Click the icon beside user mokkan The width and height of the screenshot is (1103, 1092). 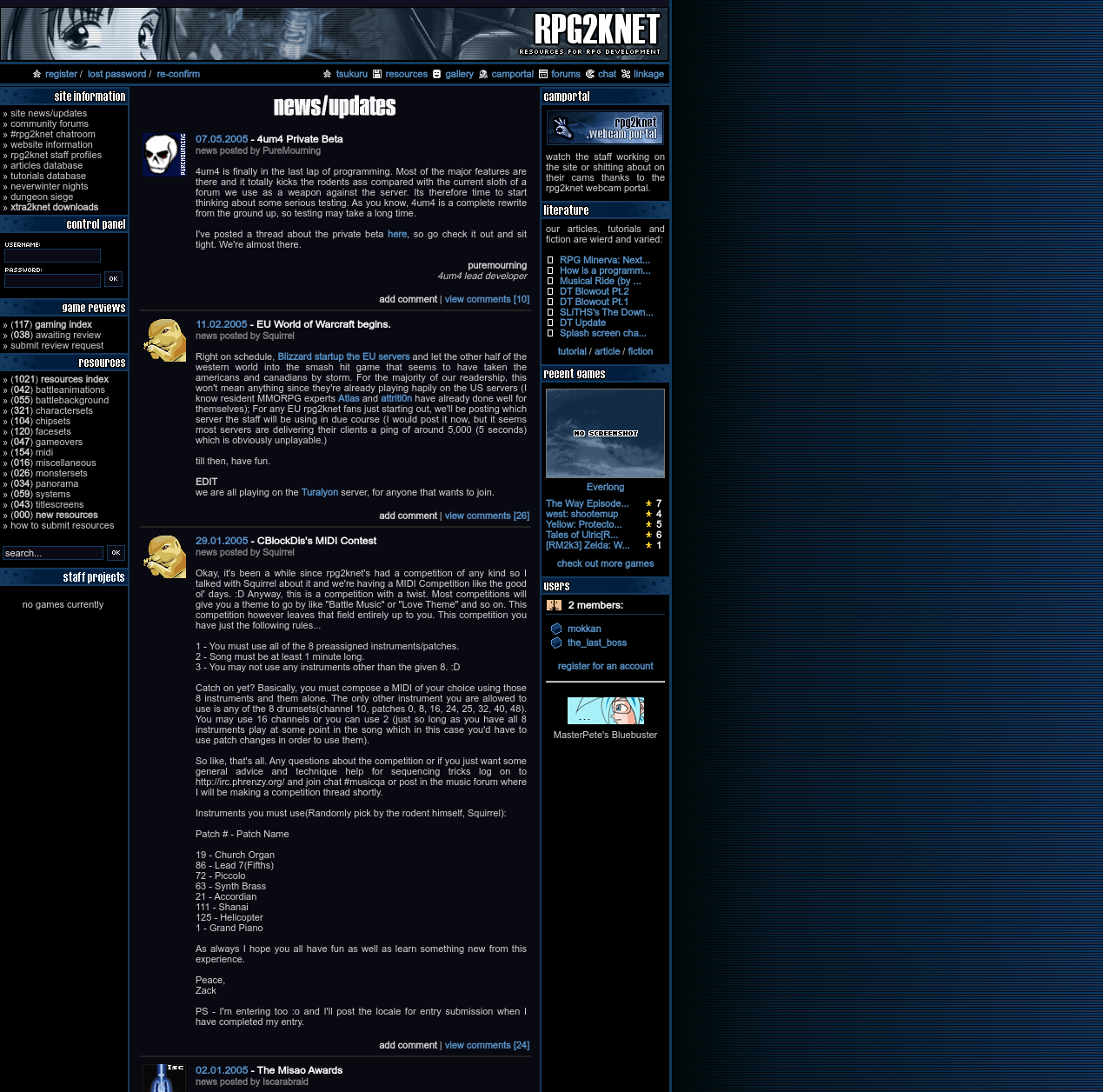(x=556, y=629)
